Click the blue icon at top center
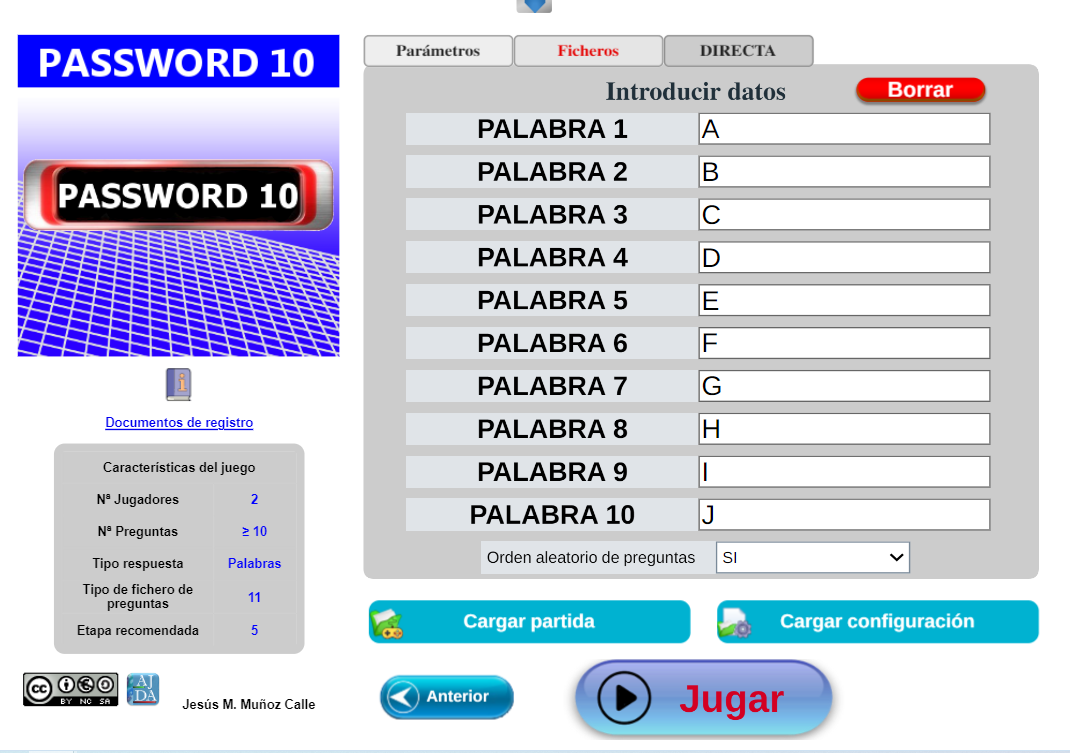This screenshot has height=753, width=1070. tap(534, 5)
